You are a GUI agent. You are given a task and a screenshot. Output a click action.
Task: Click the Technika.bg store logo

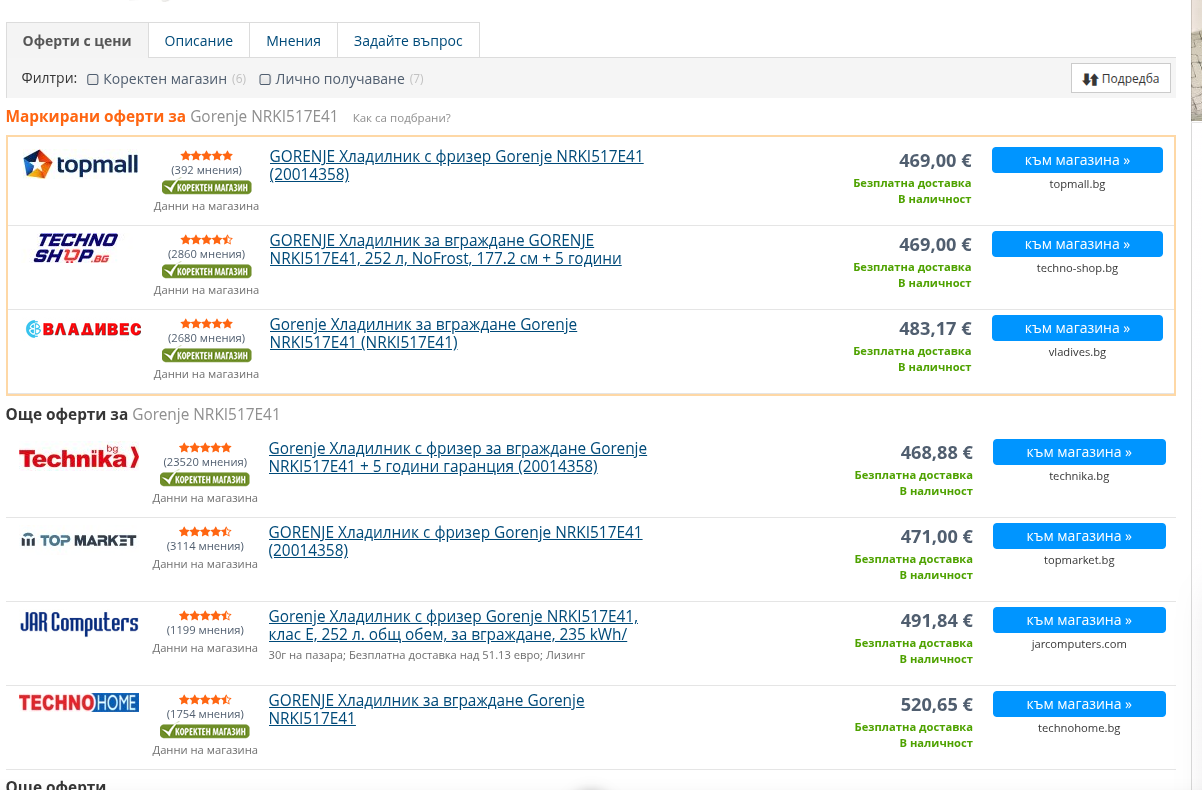pos(79,458)
